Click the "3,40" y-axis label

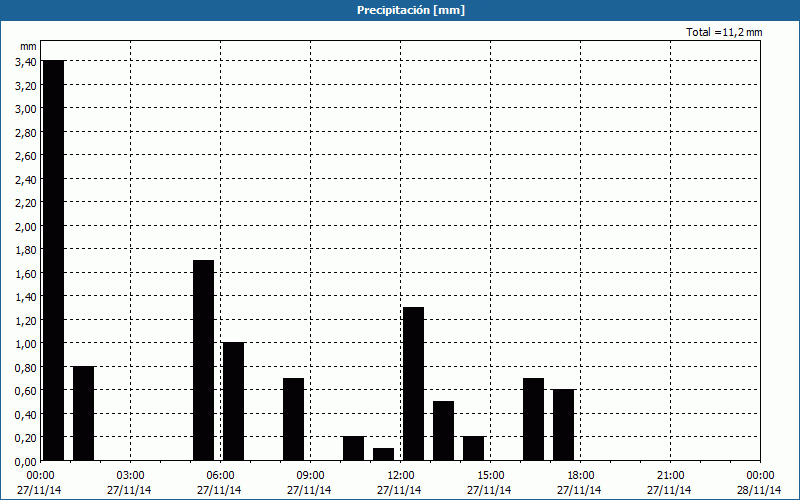26,62
